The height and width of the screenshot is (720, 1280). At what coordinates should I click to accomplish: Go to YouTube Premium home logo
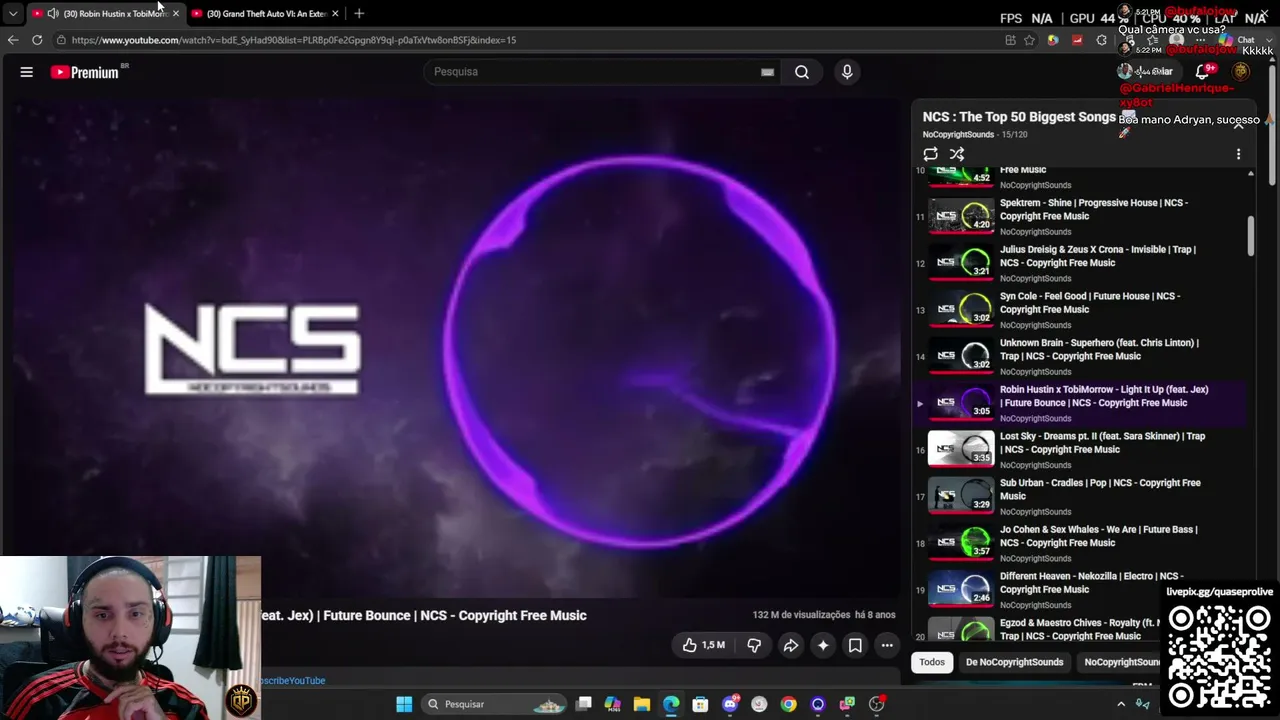85,72
